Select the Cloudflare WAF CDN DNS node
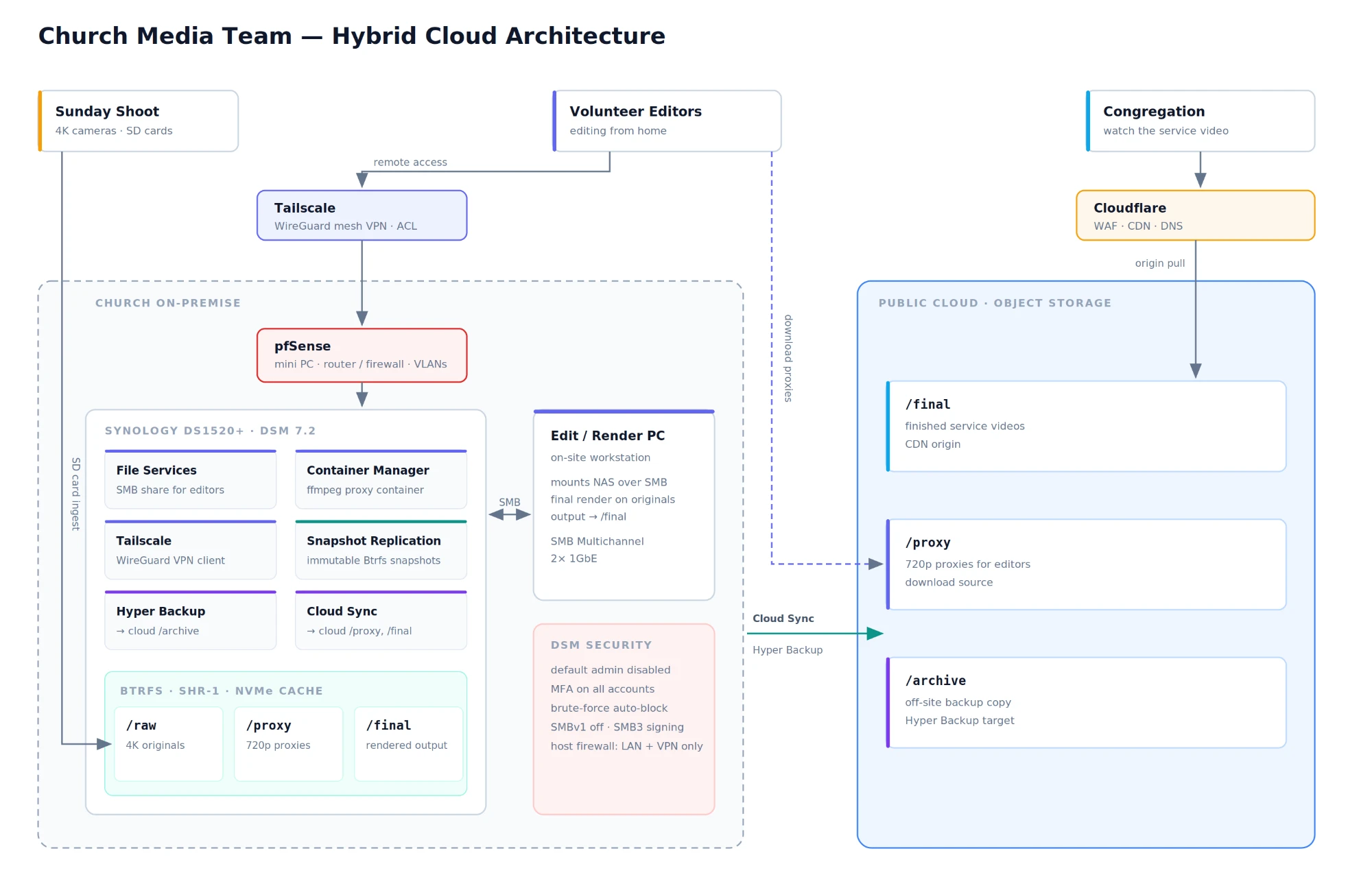The width and height of the screenshot is (1372, 886). (1195, 215)
